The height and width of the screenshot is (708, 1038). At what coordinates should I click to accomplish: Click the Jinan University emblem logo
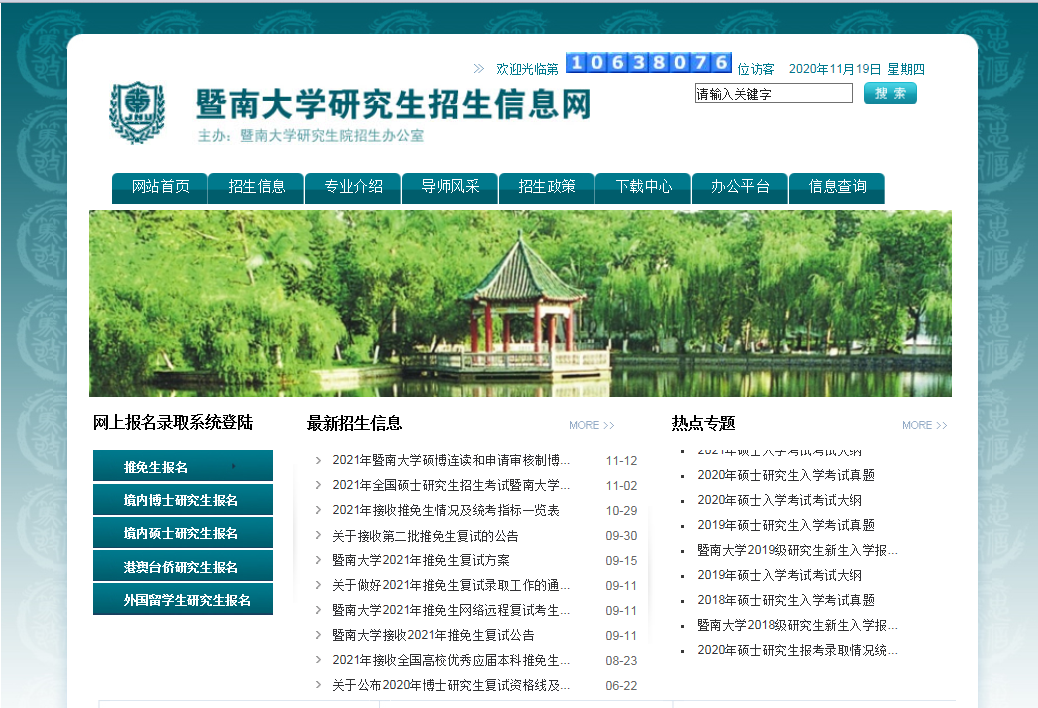point(139,111)
